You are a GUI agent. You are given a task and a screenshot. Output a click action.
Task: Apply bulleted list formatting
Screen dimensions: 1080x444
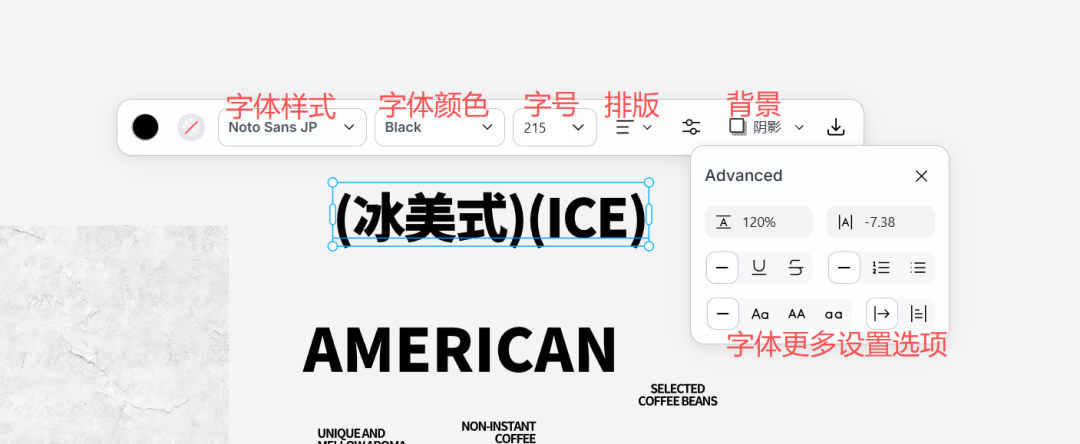pos(917,268)
